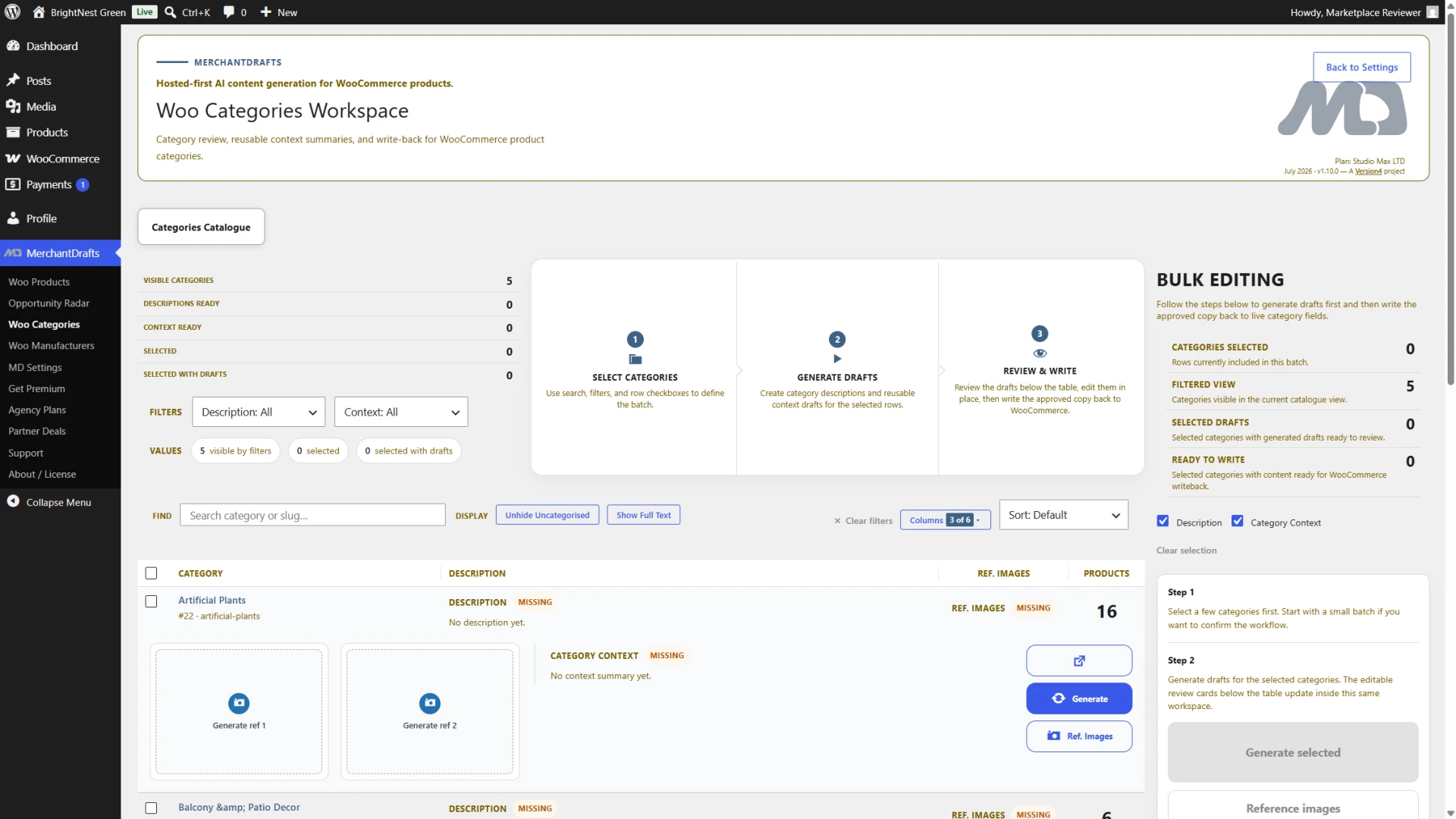Open the comments bubble icon
This screenshot has height=819, width=1456.
coord(229,12)
